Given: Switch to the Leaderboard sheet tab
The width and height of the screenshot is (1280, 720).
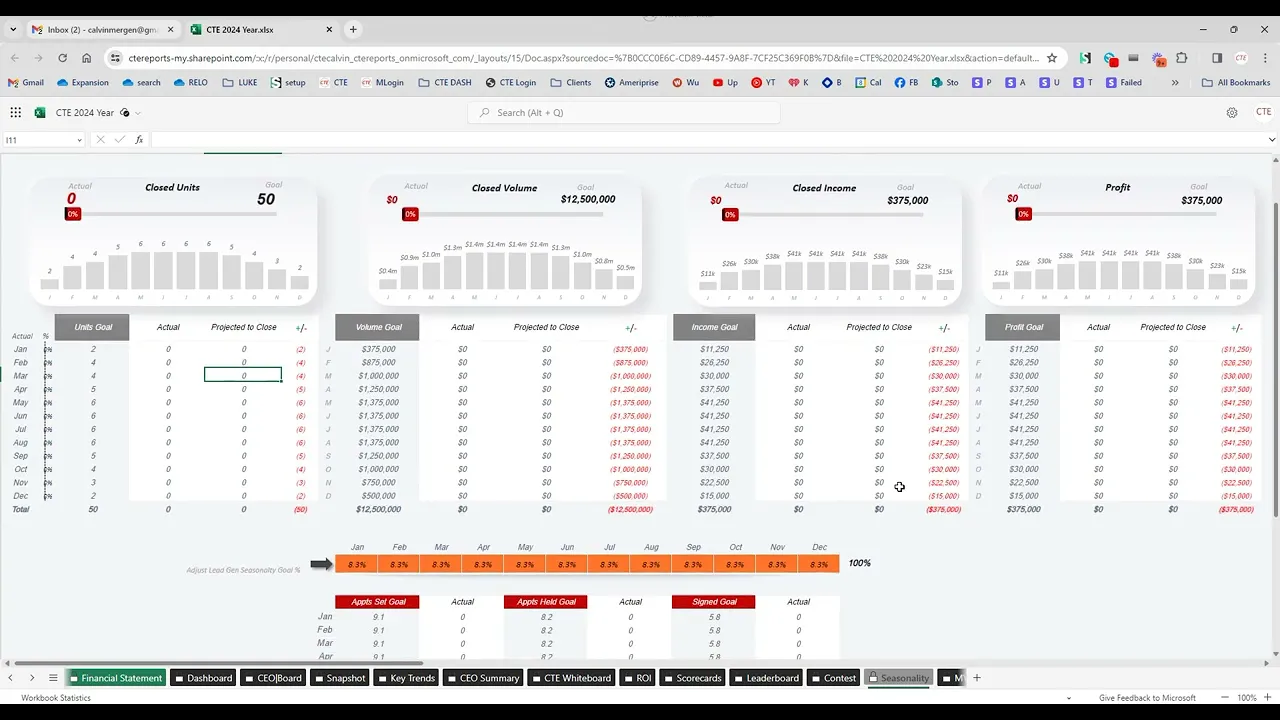Looking at the screenshot, I should click(765, 678).
